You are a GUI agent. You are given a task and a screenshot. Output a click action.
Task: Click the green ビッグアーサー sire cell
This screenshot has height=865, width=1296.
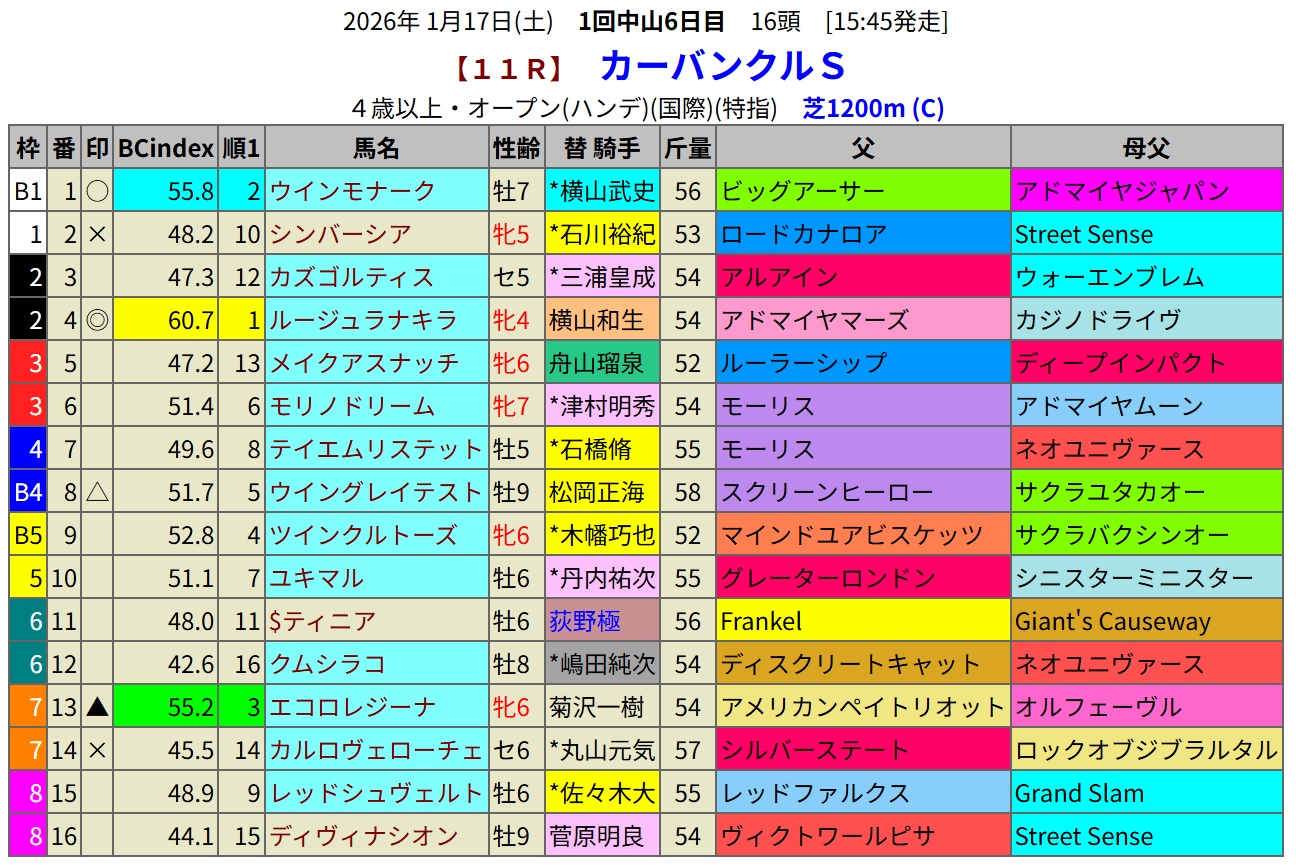coord(863,191)
